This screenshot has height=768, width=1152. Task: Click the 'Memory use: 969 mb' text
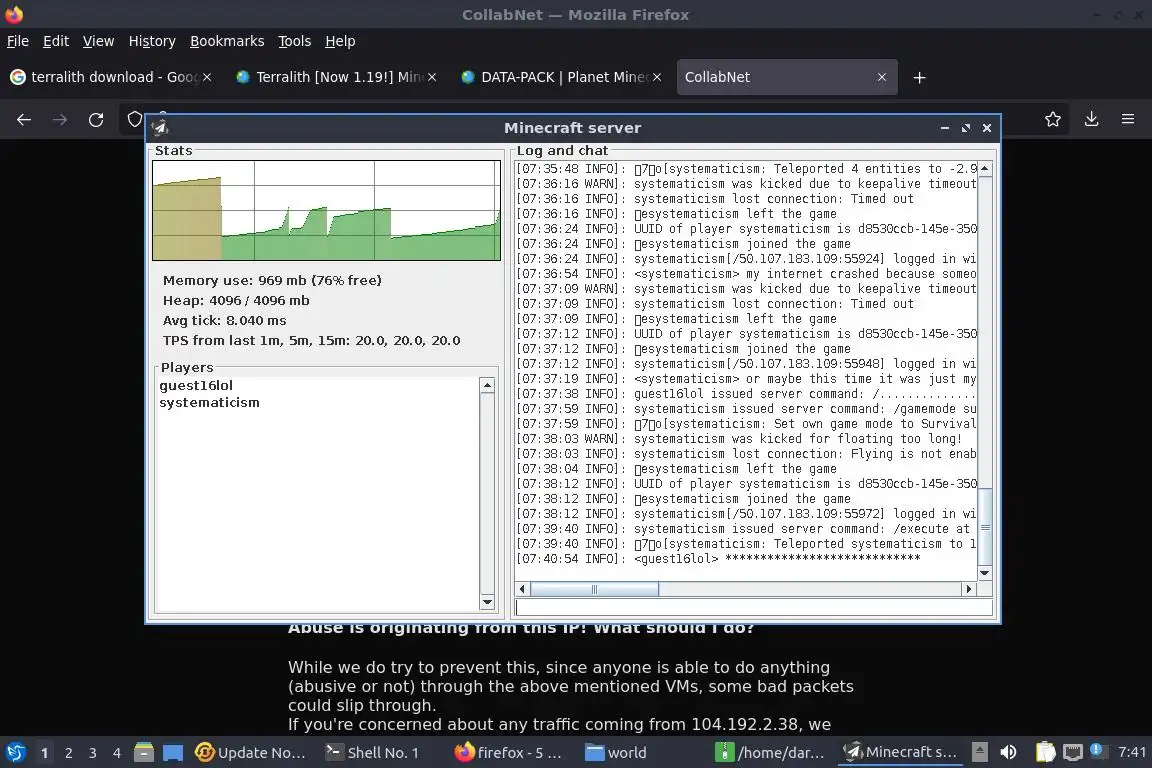(x=272, y=280)
